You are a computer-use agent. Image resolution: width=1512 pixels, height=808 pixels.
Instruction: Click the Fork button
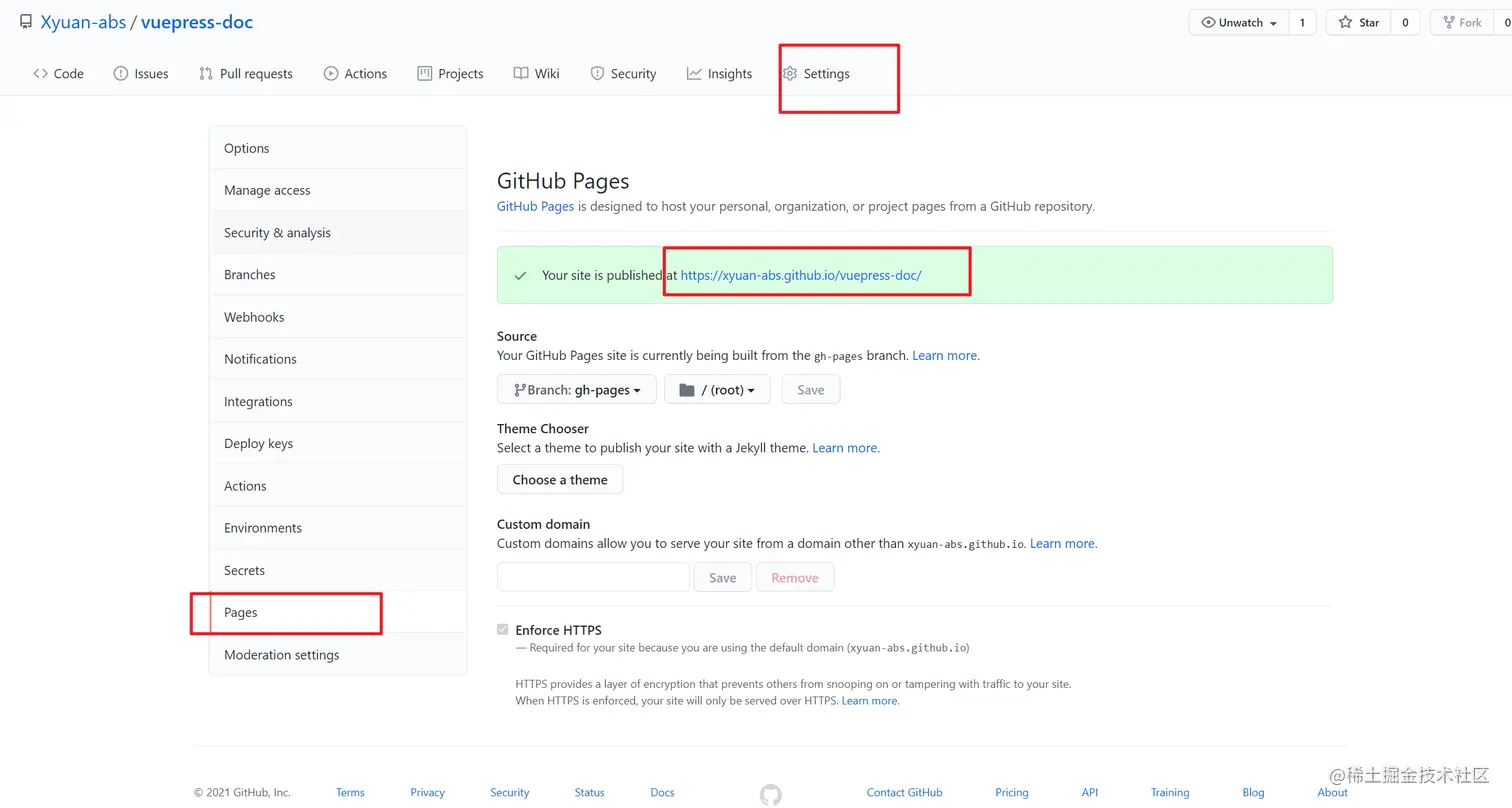click(x=1462, y=22)
